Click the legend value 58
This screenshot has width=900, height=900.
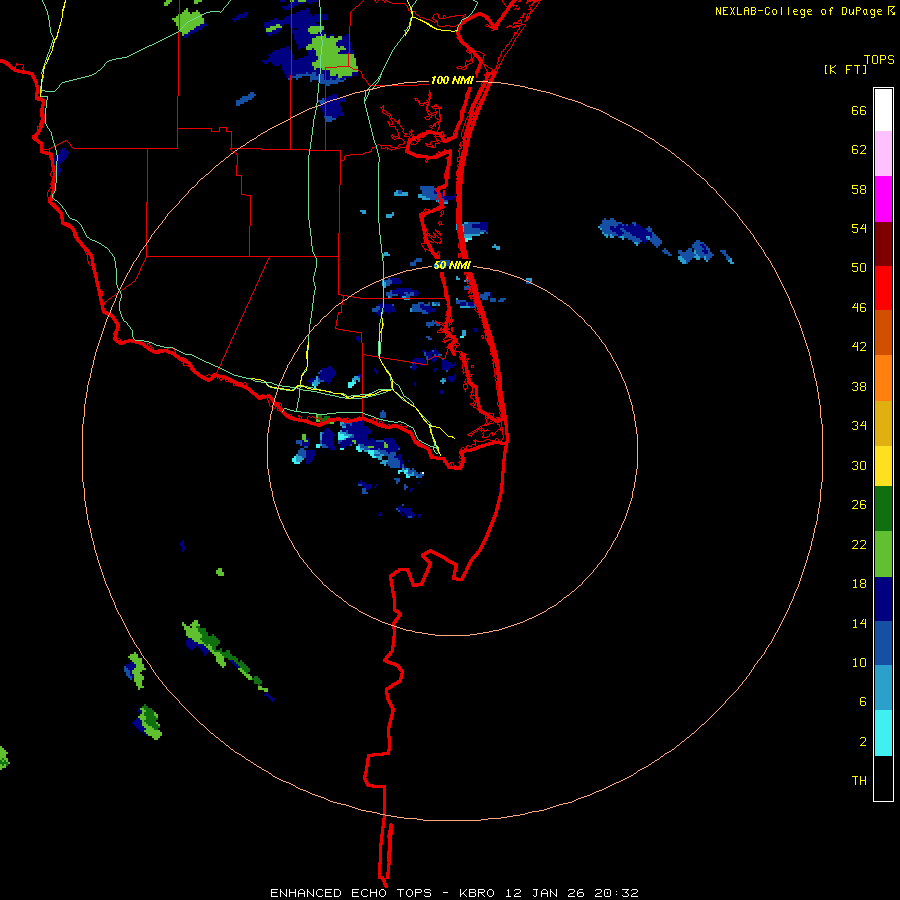click(859, 189)
